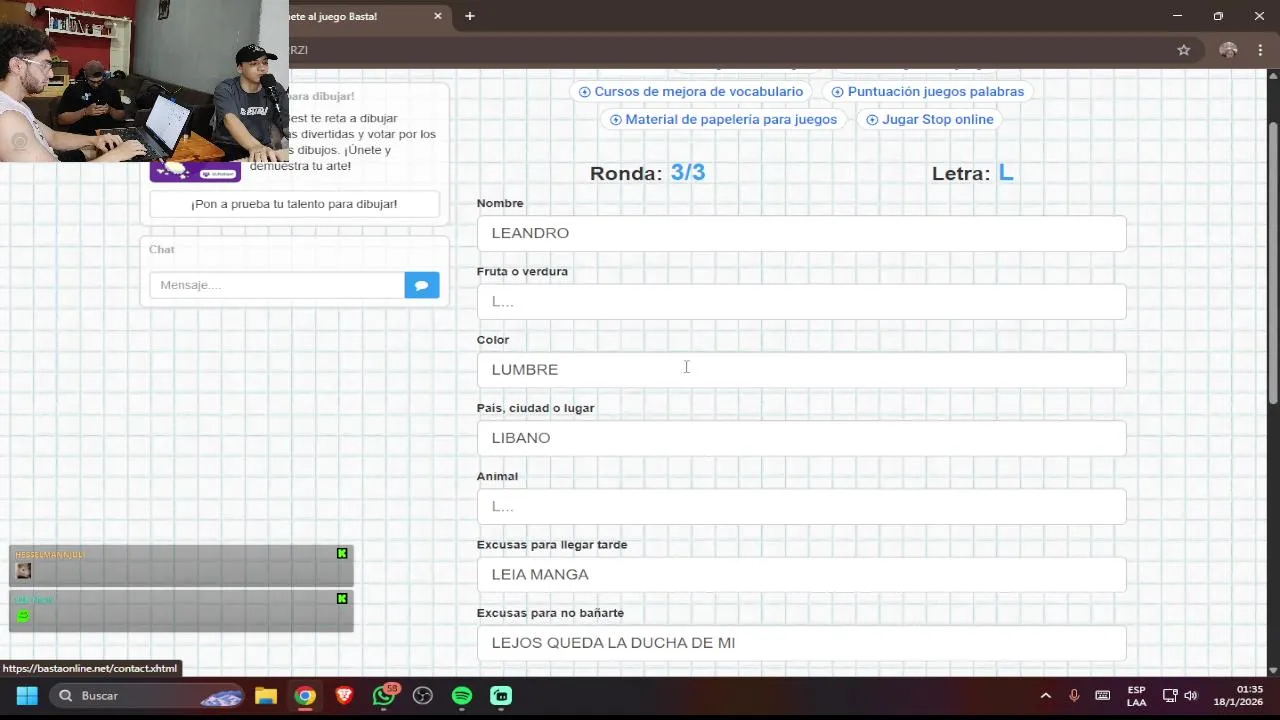This screenshot has height=720, width=1280.
Task: Switch to Google Chrome on the taskbar
Action: point(305,695)
